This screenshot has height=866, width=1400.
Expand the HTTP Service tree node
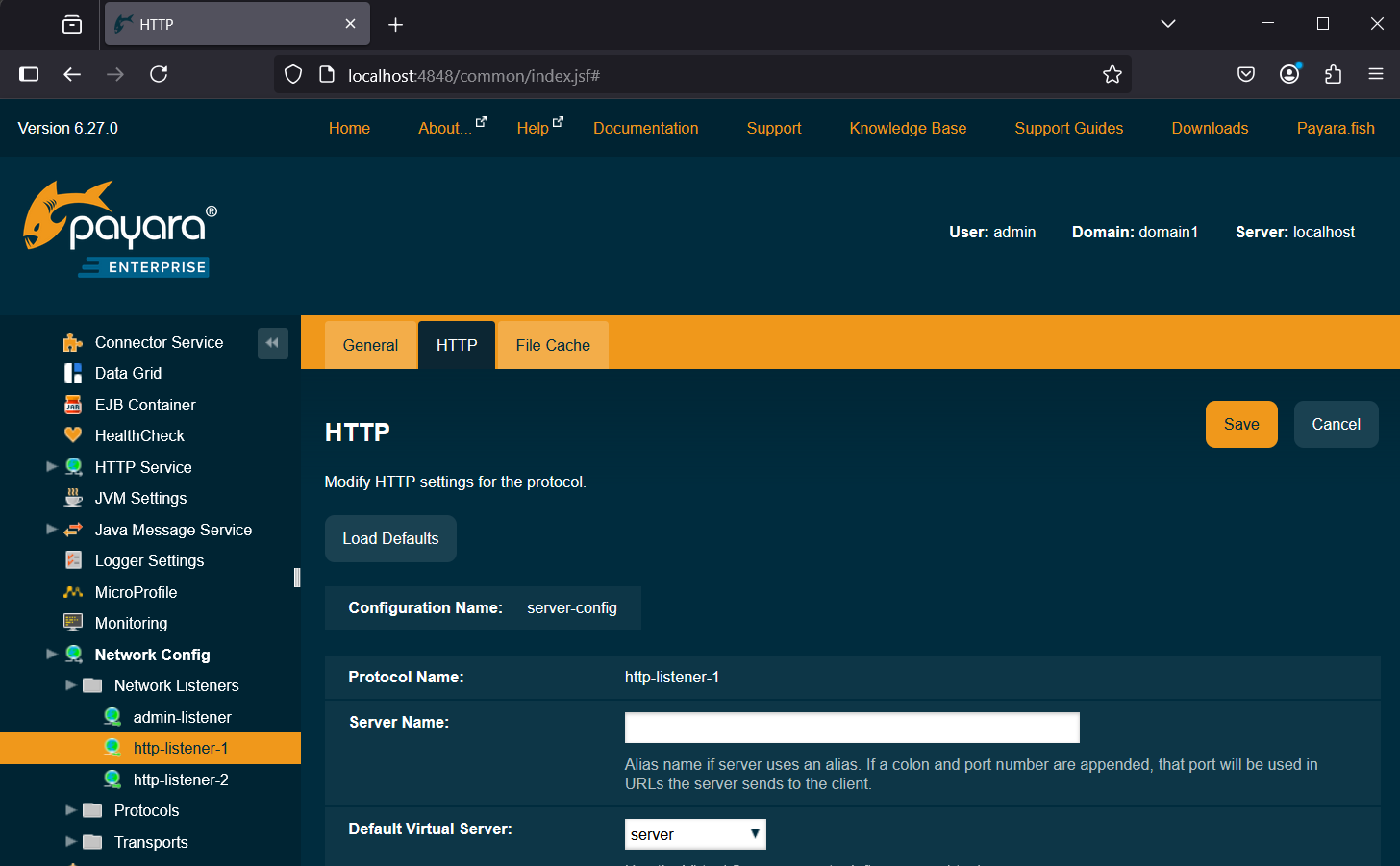click(52, 466)
